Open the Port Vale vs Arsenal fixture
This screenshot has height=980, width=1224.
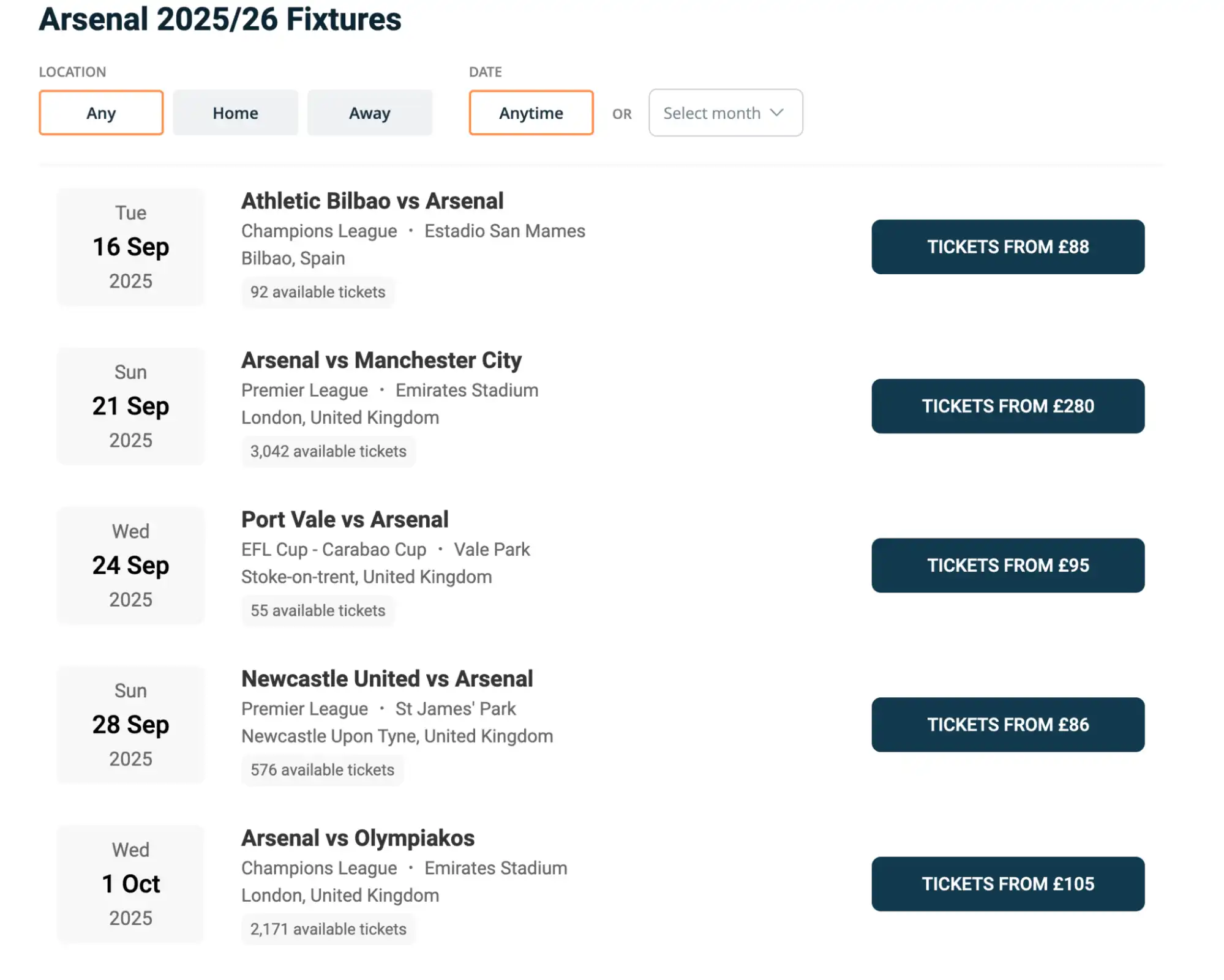(345, 518)
